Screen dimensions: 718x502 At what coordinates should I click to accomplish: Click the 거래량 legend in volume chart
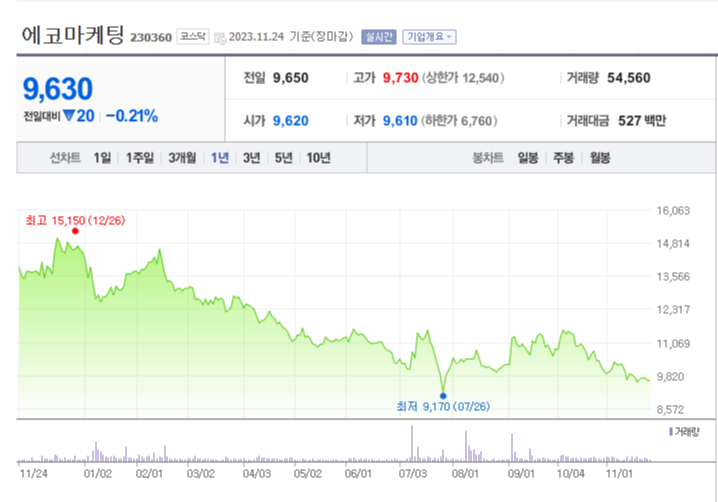(x=684, y=431)
